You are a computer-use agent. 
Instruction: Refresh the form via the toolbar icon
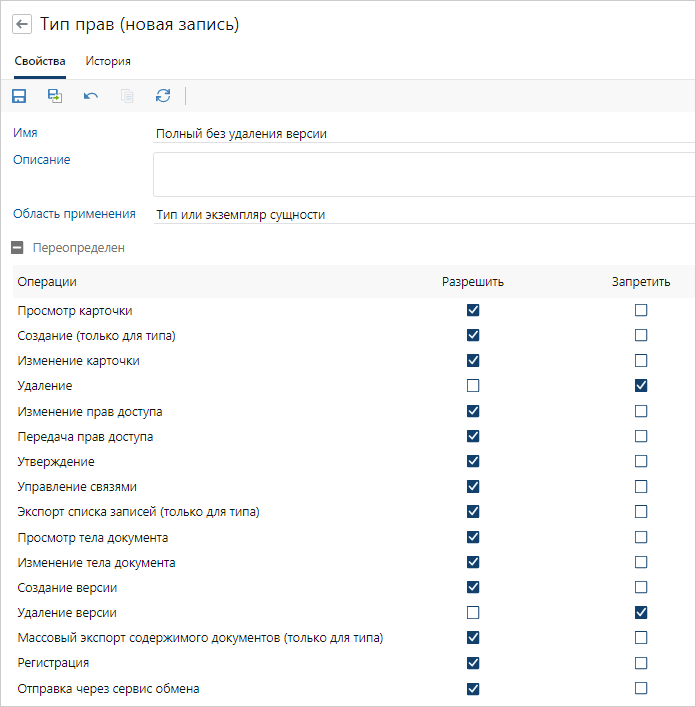click(x=163, y=96)
